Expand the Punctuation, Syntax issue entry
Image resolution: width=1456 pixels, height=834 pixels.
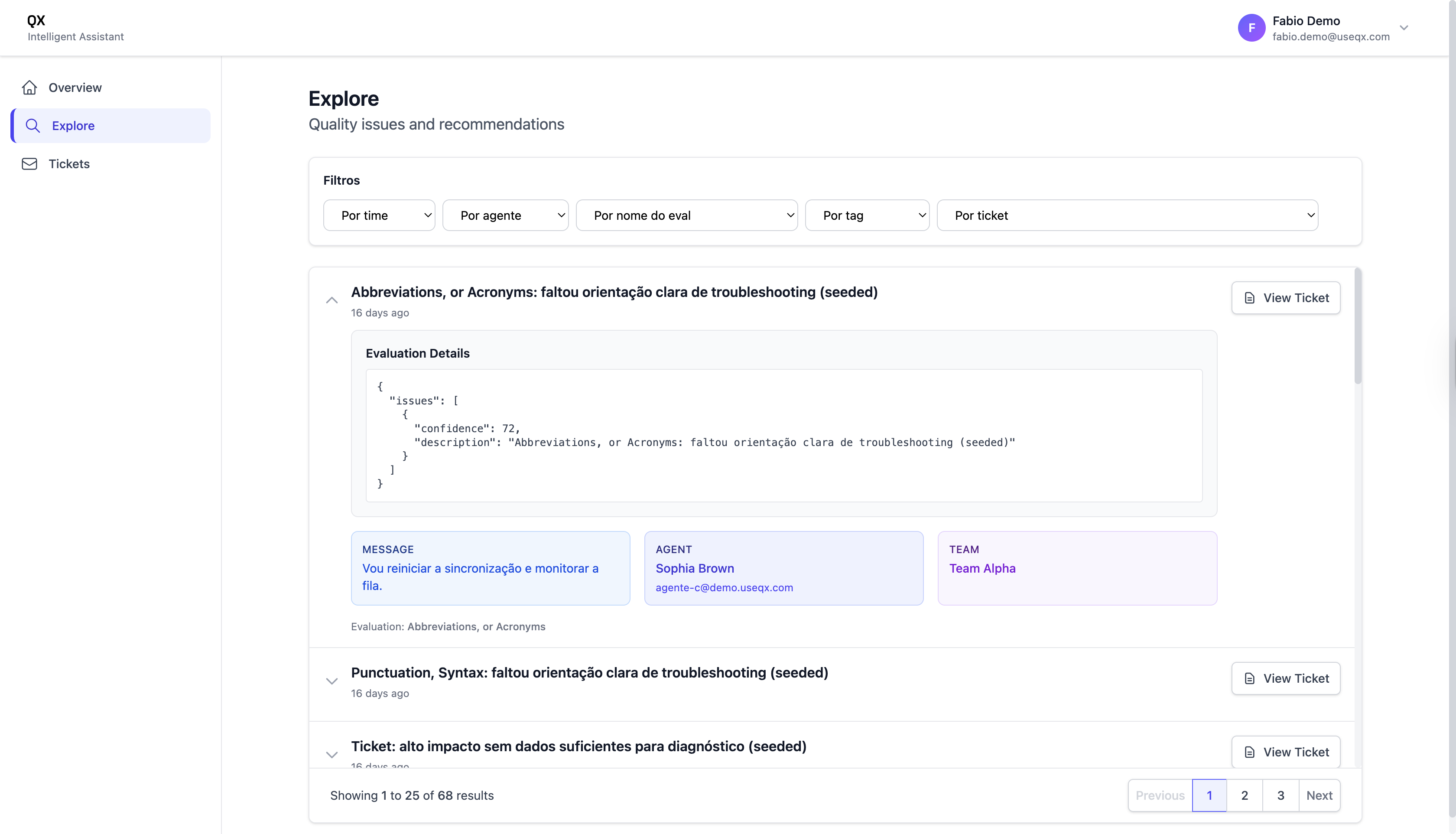point(332,681)
